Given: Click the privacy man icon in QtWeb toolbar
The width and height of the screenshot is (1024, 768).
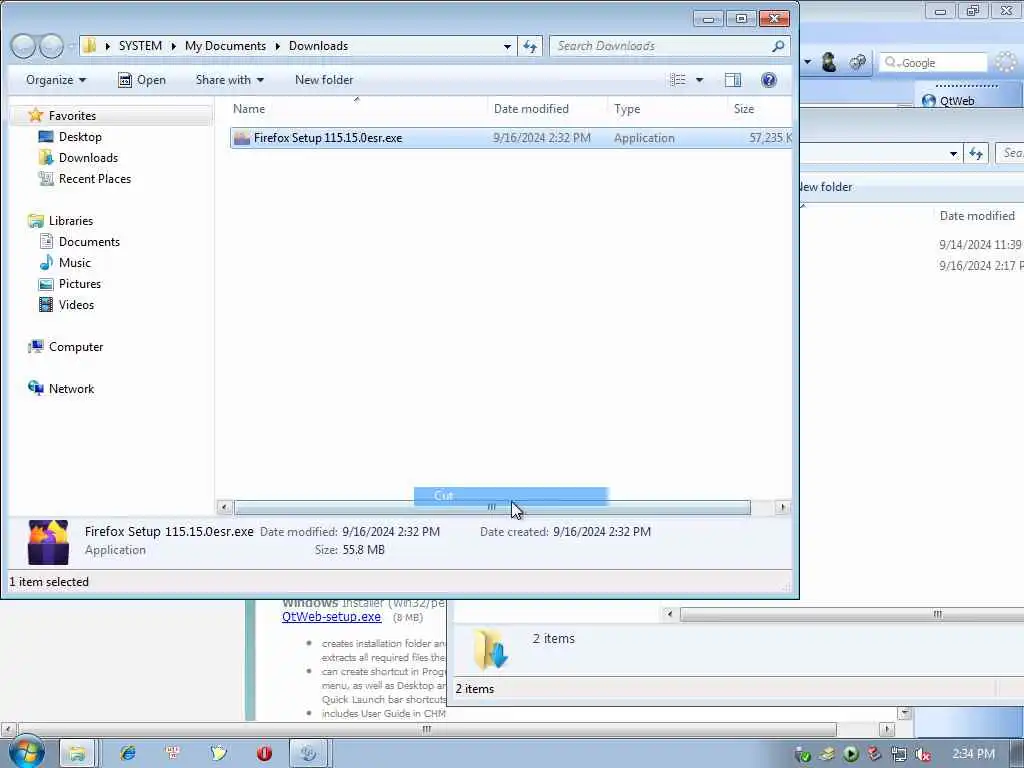Looking at the screenshot, I should [x=829, y=62].
